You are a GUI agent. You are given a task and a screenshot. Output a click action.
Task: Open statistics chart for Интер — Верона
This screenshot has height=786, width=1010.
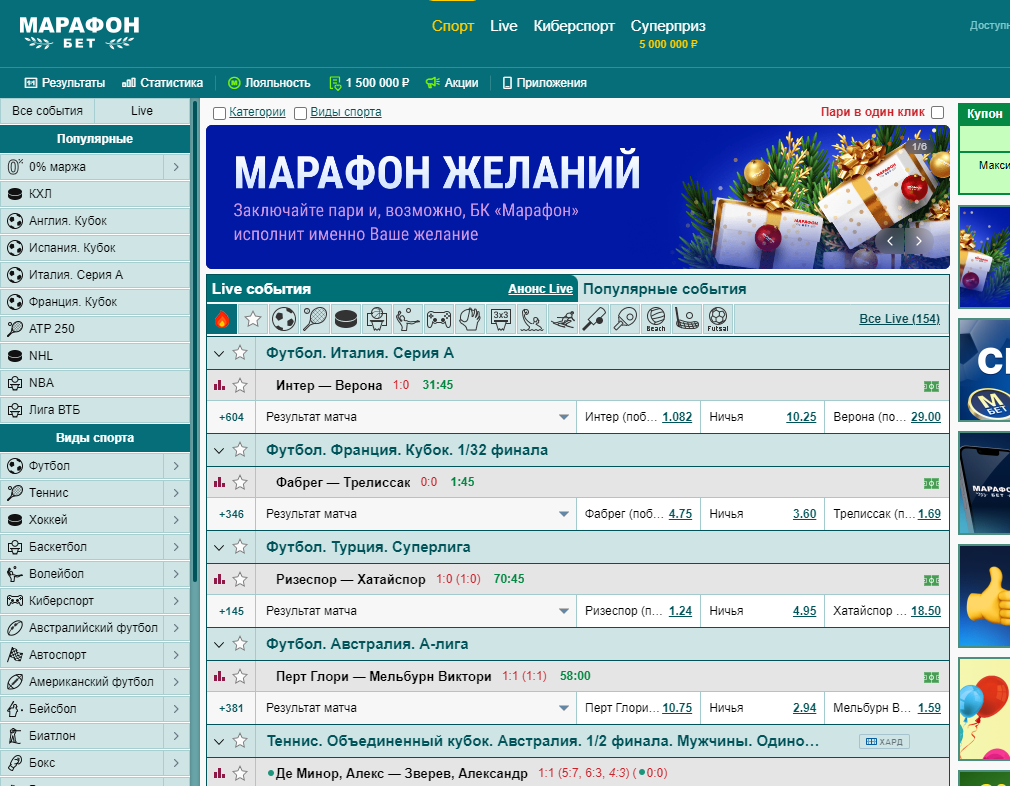pos(220,385)
